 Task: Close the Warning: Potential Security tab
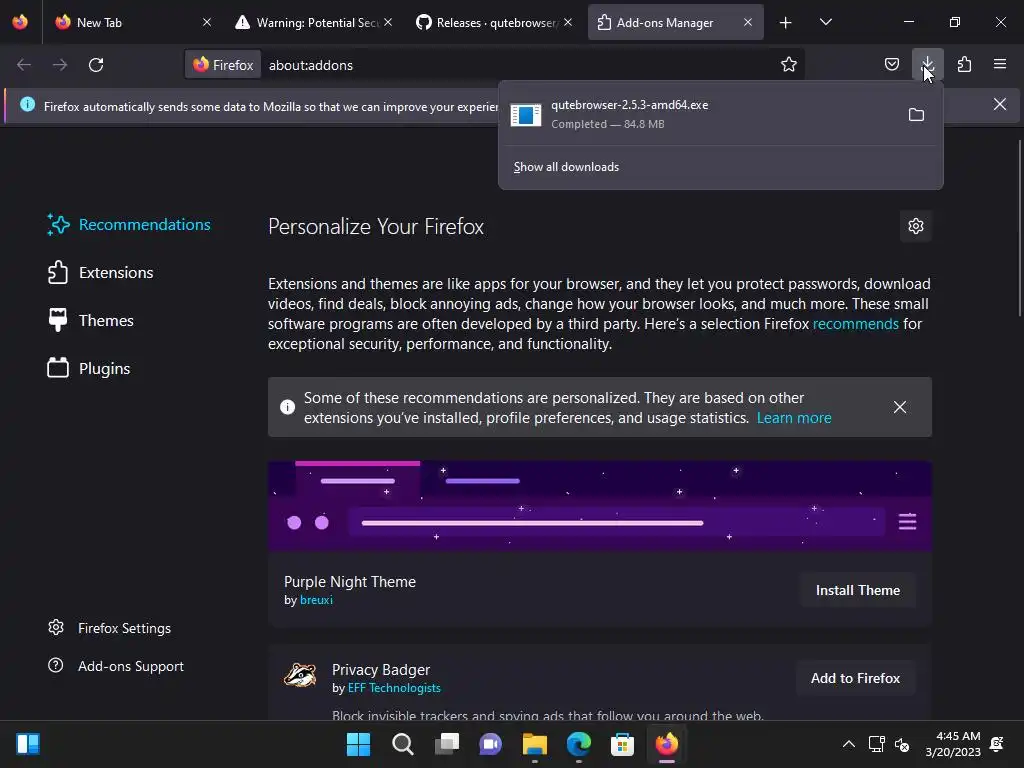(x=388, y=22)
